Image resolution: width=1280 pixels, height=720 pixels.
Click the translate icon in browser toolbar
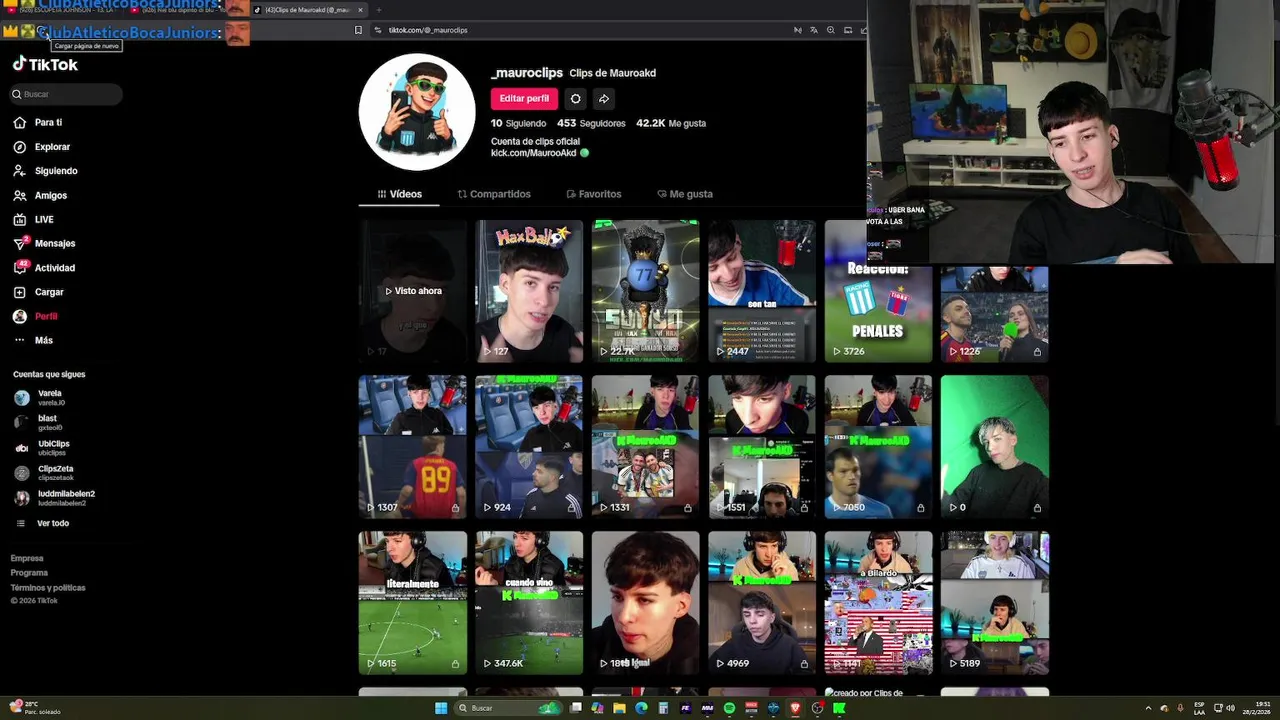813,30
